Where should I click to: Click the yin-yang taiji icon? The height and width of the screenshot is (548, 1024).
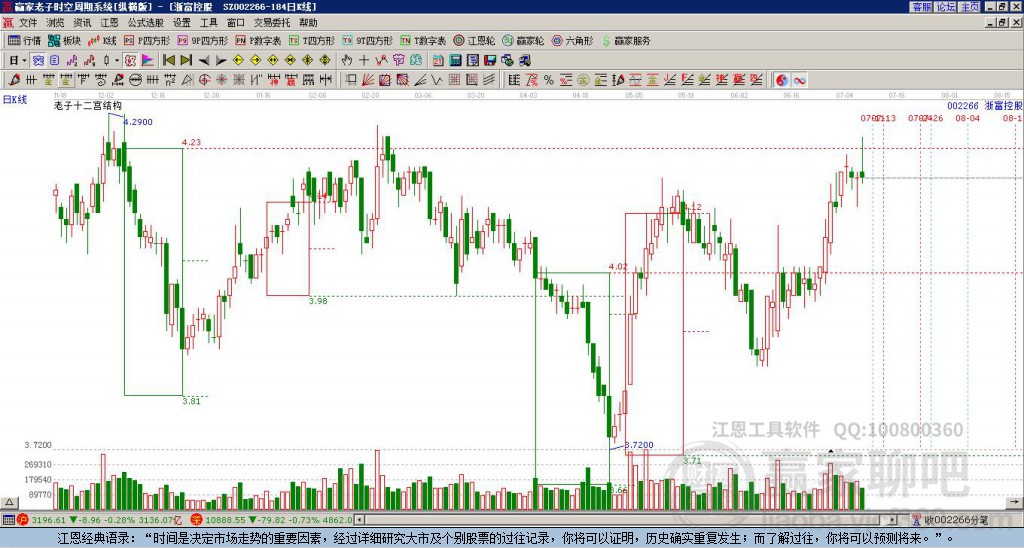pyautogui.click(x=783, y=79)
